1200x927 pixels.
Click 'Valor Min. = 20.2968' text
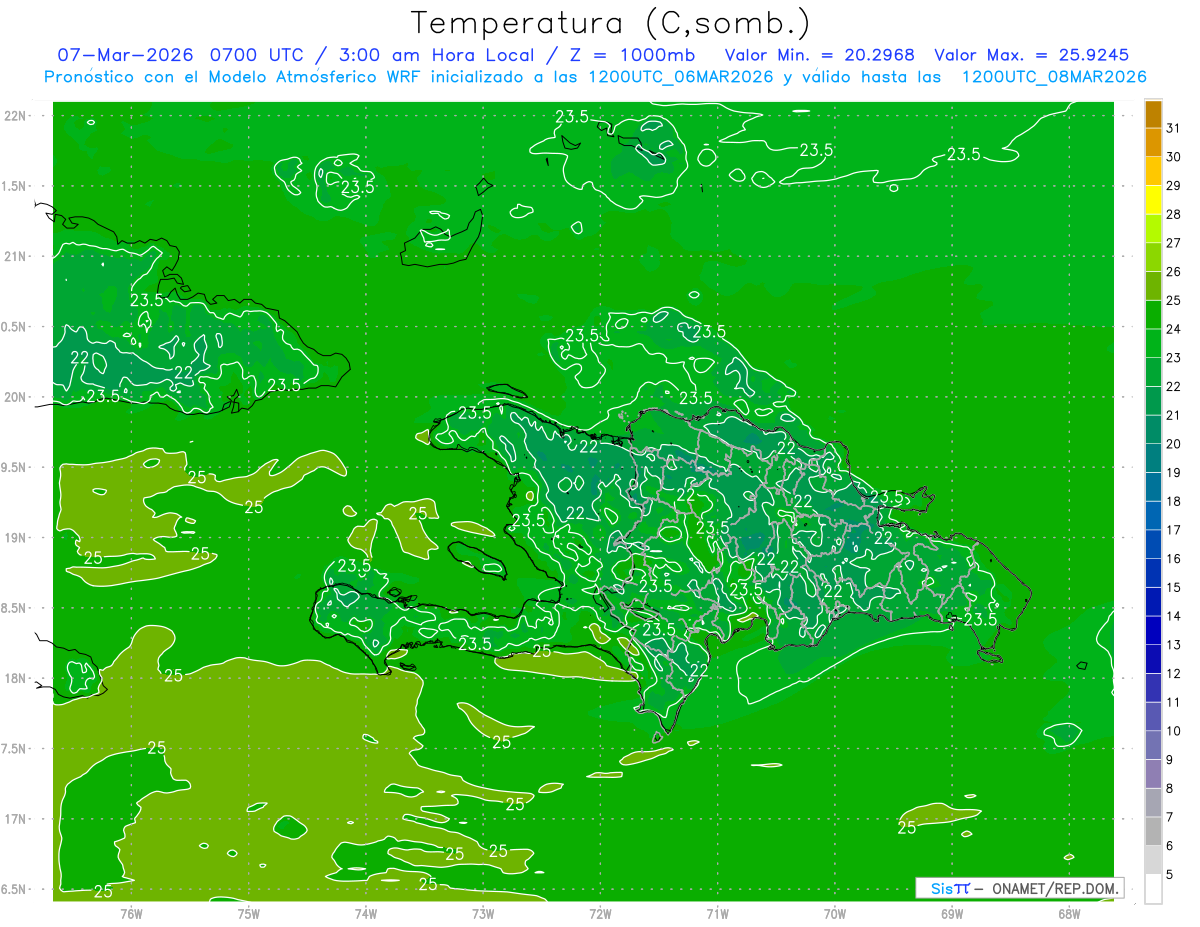[x=820, y=55]
